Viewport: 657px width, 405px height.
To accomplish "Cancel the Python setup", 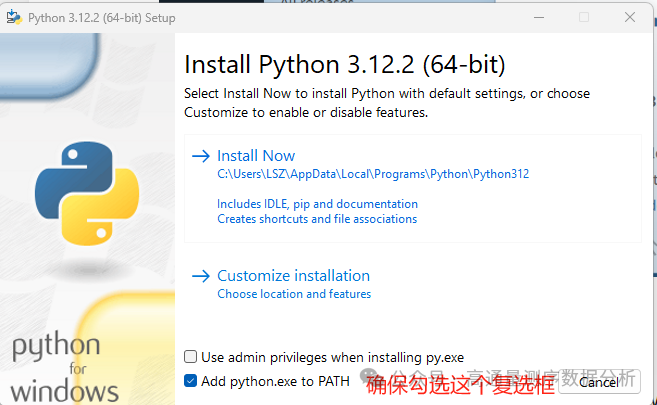I will 599,382.
